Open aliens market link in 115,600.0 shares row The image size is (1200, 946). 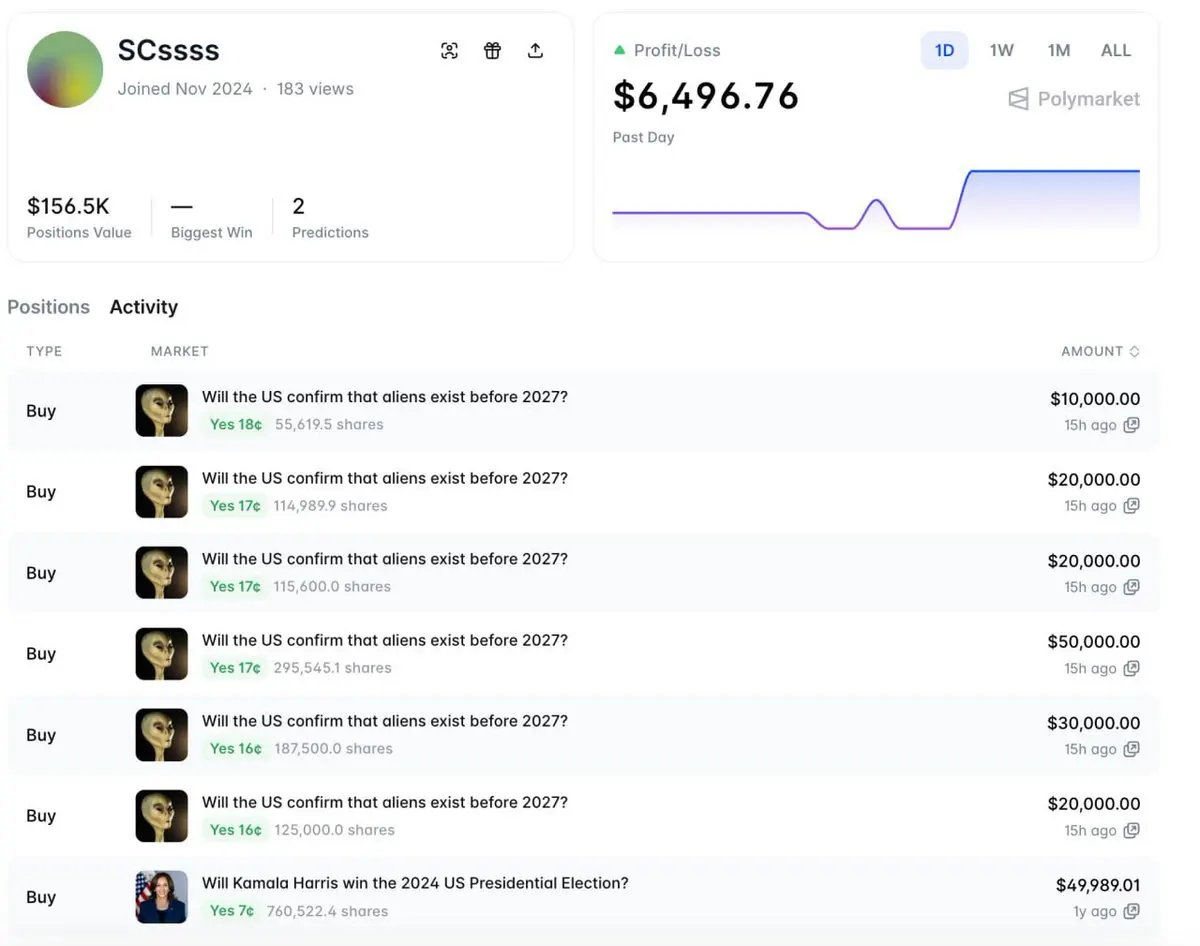pos(385,559)
